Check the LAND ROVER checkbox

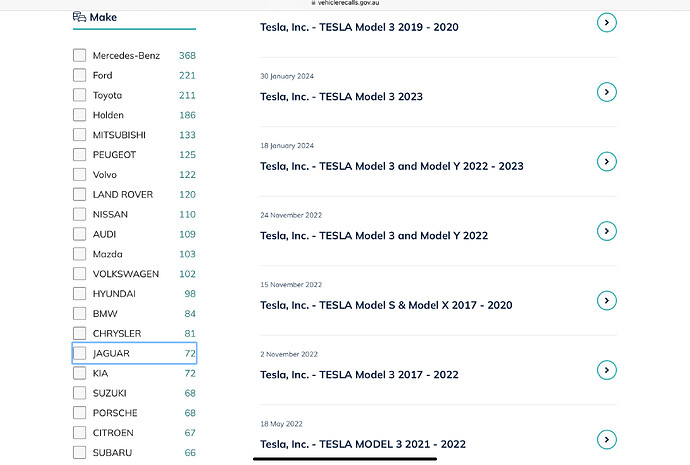click(79, 194)
